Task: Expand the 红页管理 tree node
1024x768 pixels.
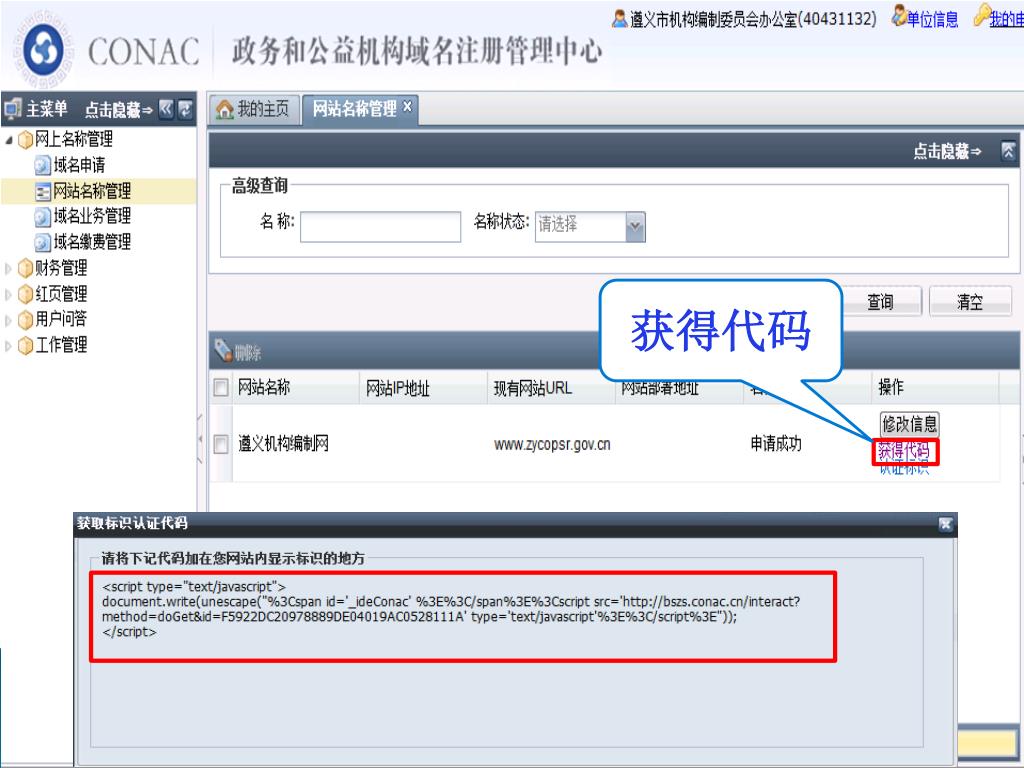Action: (8, 294)
